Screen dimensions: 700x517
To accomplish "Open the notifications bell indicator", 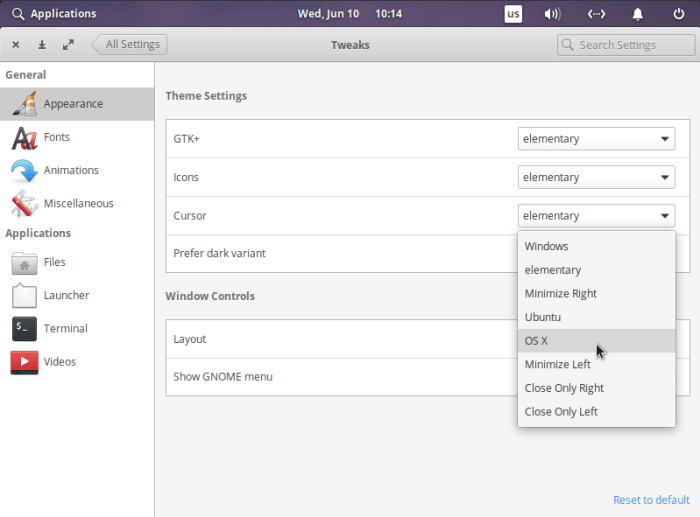I will pyautogui.click(x=638, y=14).
